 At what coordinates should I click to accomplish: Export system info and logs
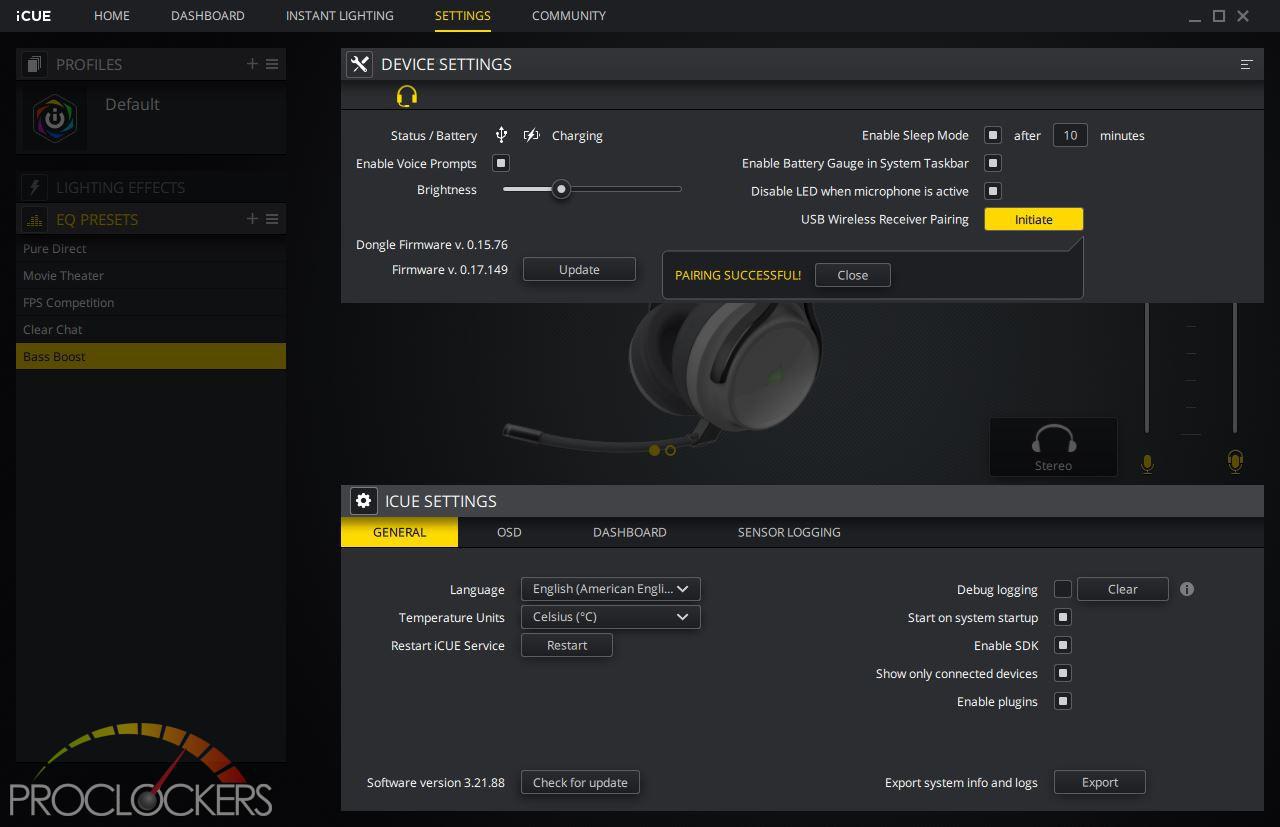coord(1100,782)
